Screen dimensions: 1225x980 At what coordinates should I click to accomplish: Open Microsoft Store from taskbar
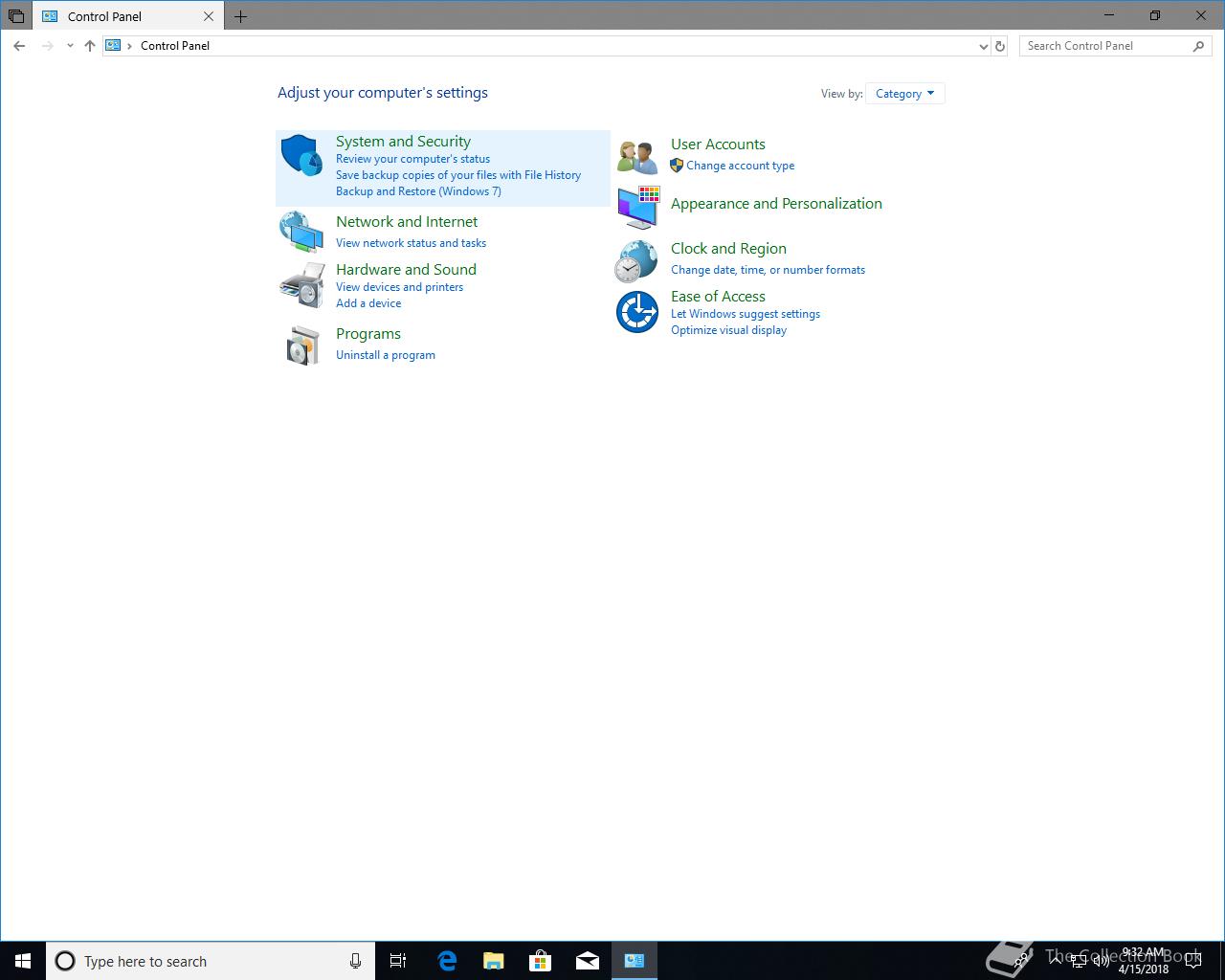click(x=540, y=961)
